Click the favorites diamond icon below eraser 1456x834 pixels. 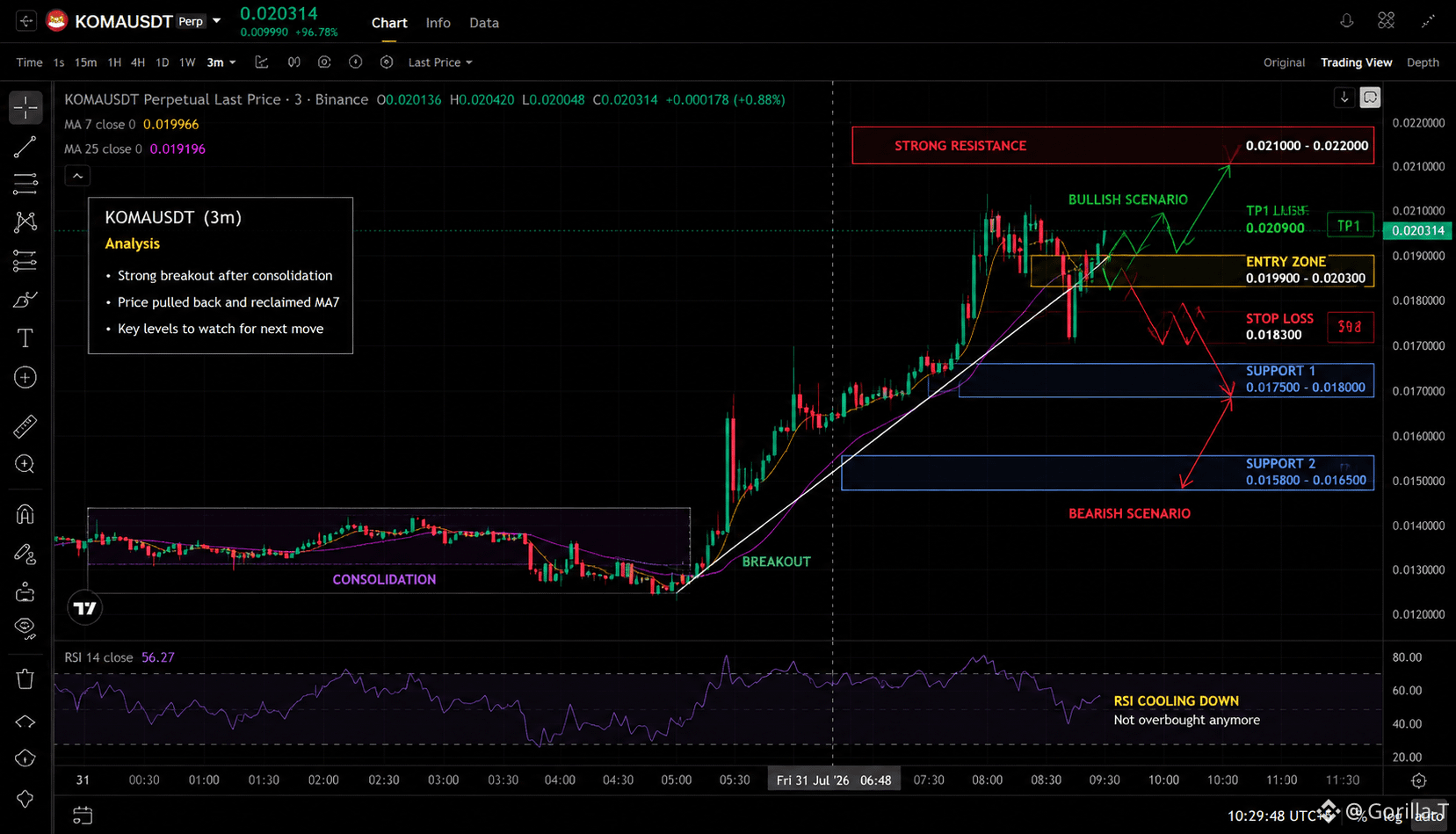(25, 758)
